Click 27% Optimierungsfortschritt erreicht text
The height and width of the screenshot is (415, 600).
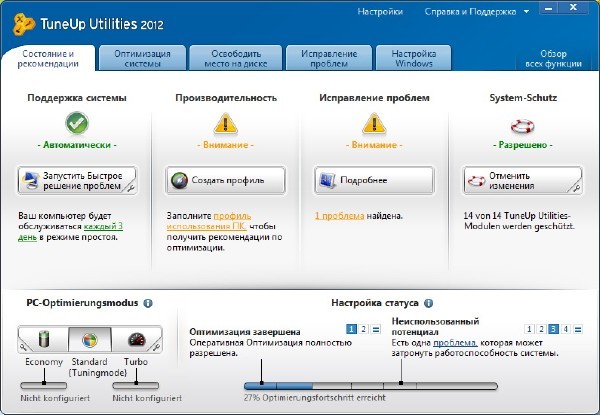315,398
